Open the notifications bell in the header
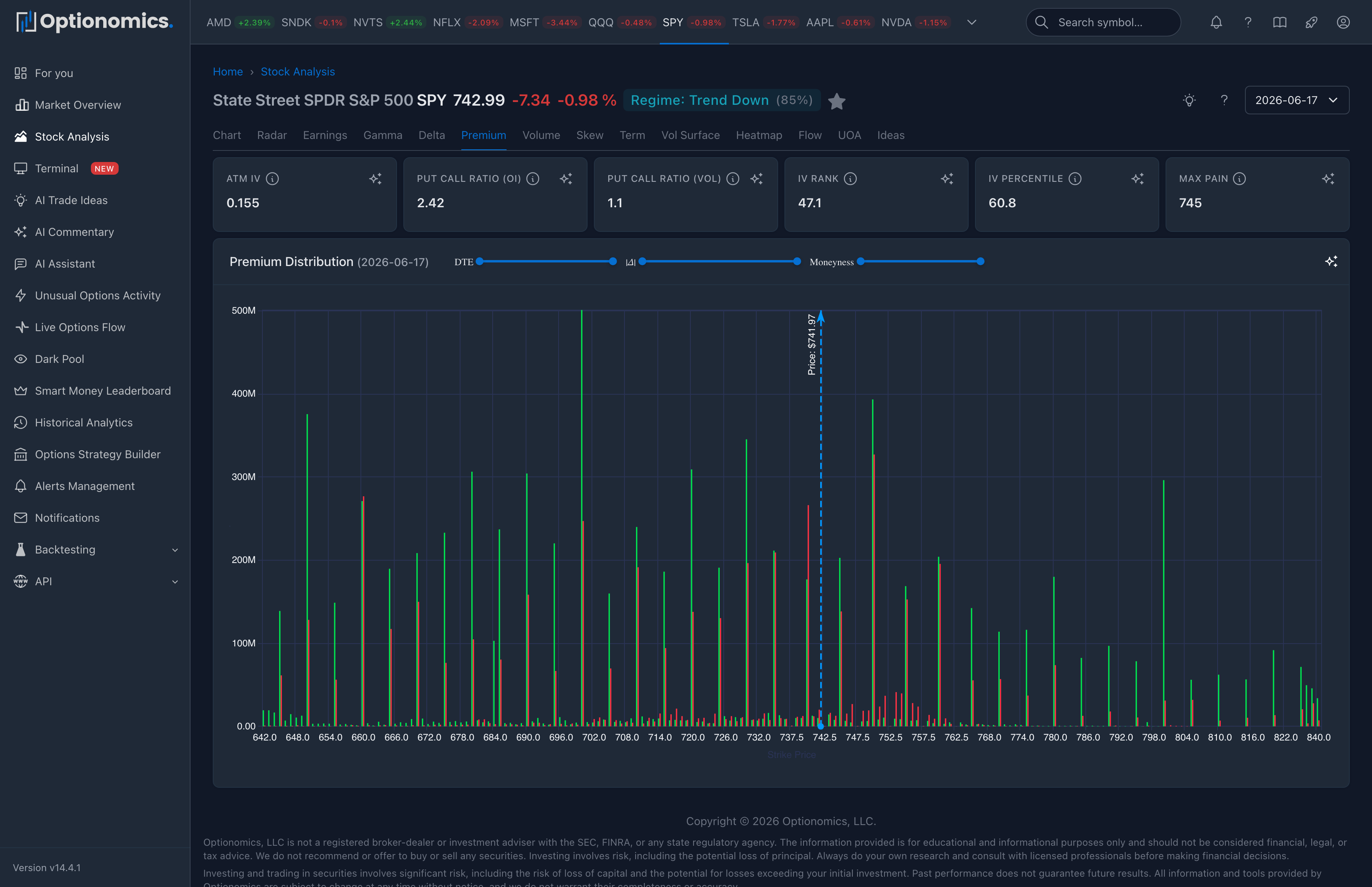 (x=1216, y=23)
